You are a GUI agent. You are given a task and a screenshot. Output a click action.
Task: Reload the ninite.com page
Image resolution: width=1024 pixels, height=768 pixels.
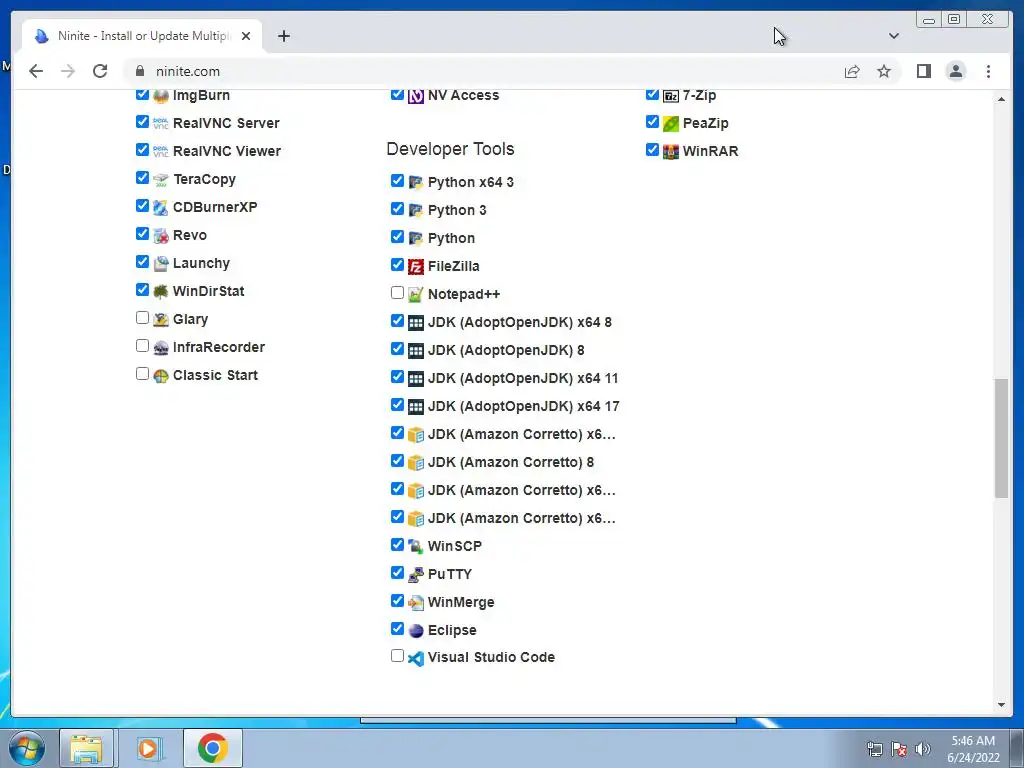coord(100,71)
